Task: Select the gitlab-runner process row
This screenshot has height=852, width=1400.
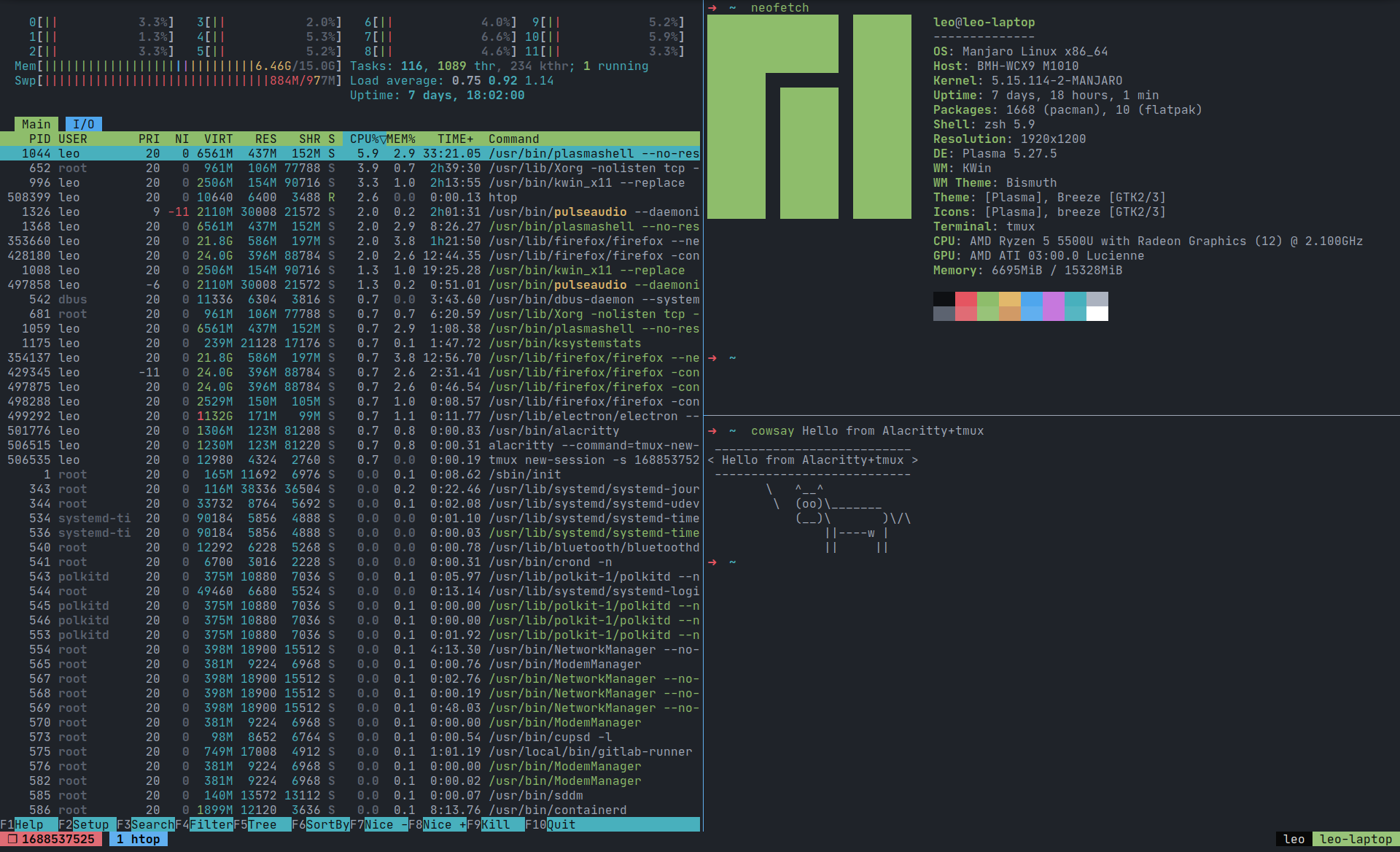Action: 350,751
